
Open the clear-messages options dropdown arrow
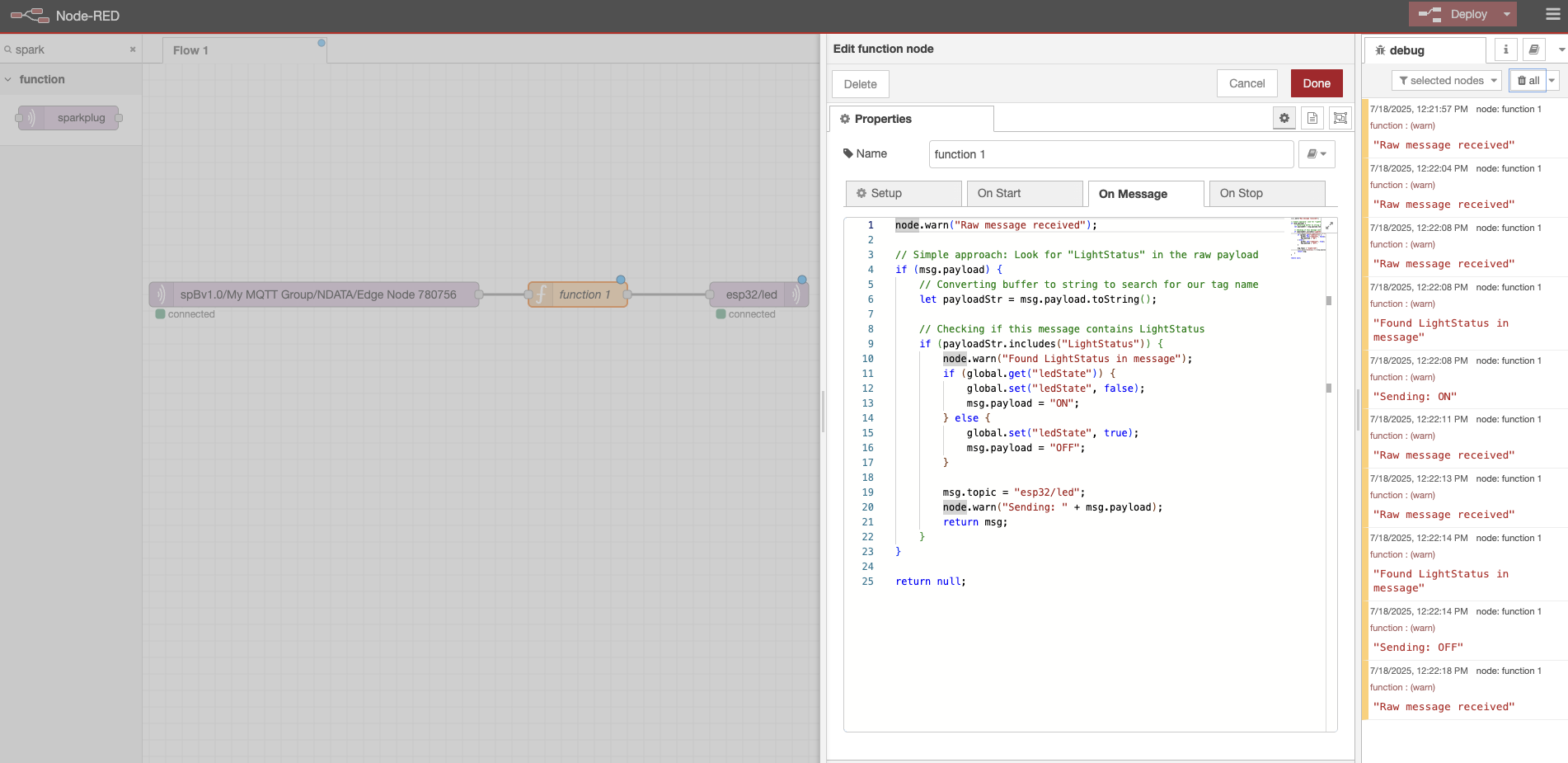1552,81
